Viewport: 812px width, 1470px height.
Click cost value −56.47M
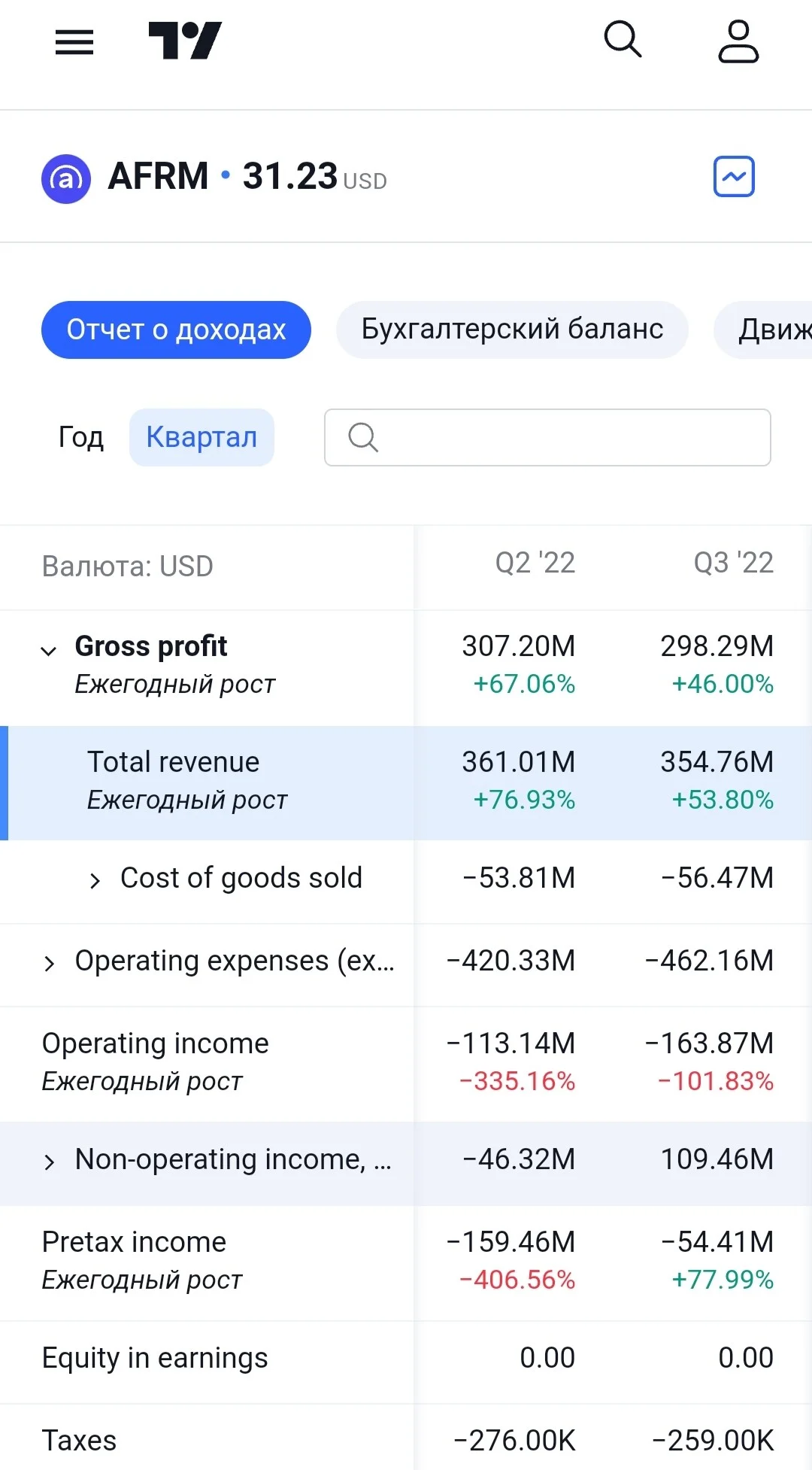point(717,878)
